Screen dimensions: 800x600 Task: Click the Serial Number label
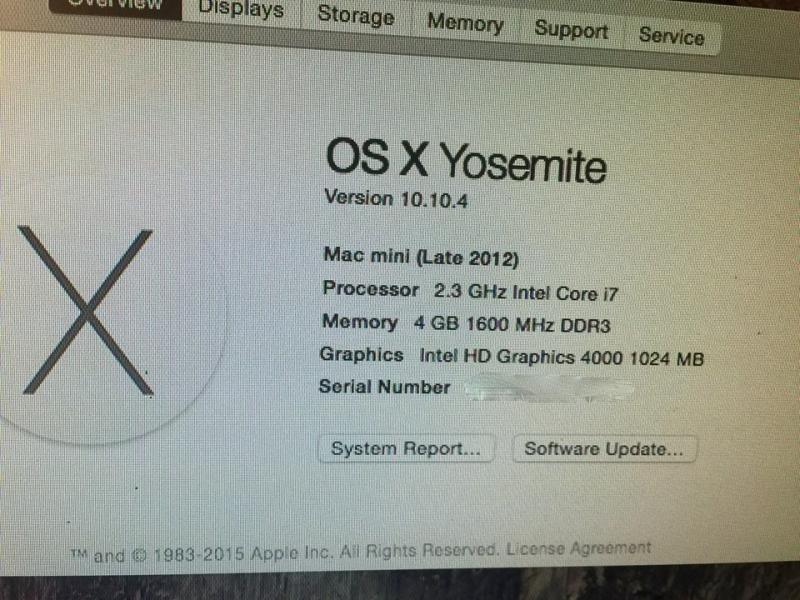click(x=384, y=387)
